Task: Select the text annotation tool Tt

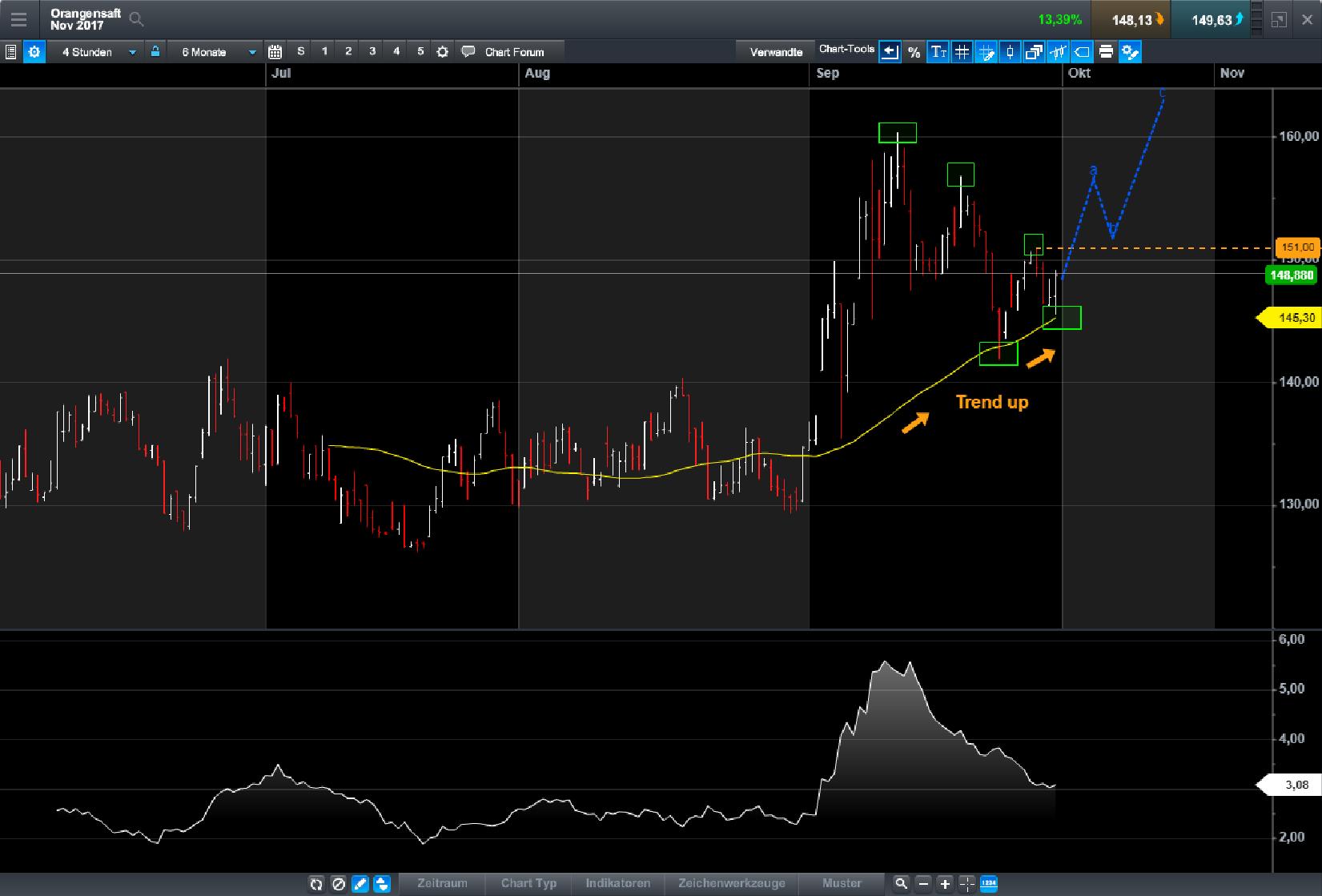Action: (938, 51)
